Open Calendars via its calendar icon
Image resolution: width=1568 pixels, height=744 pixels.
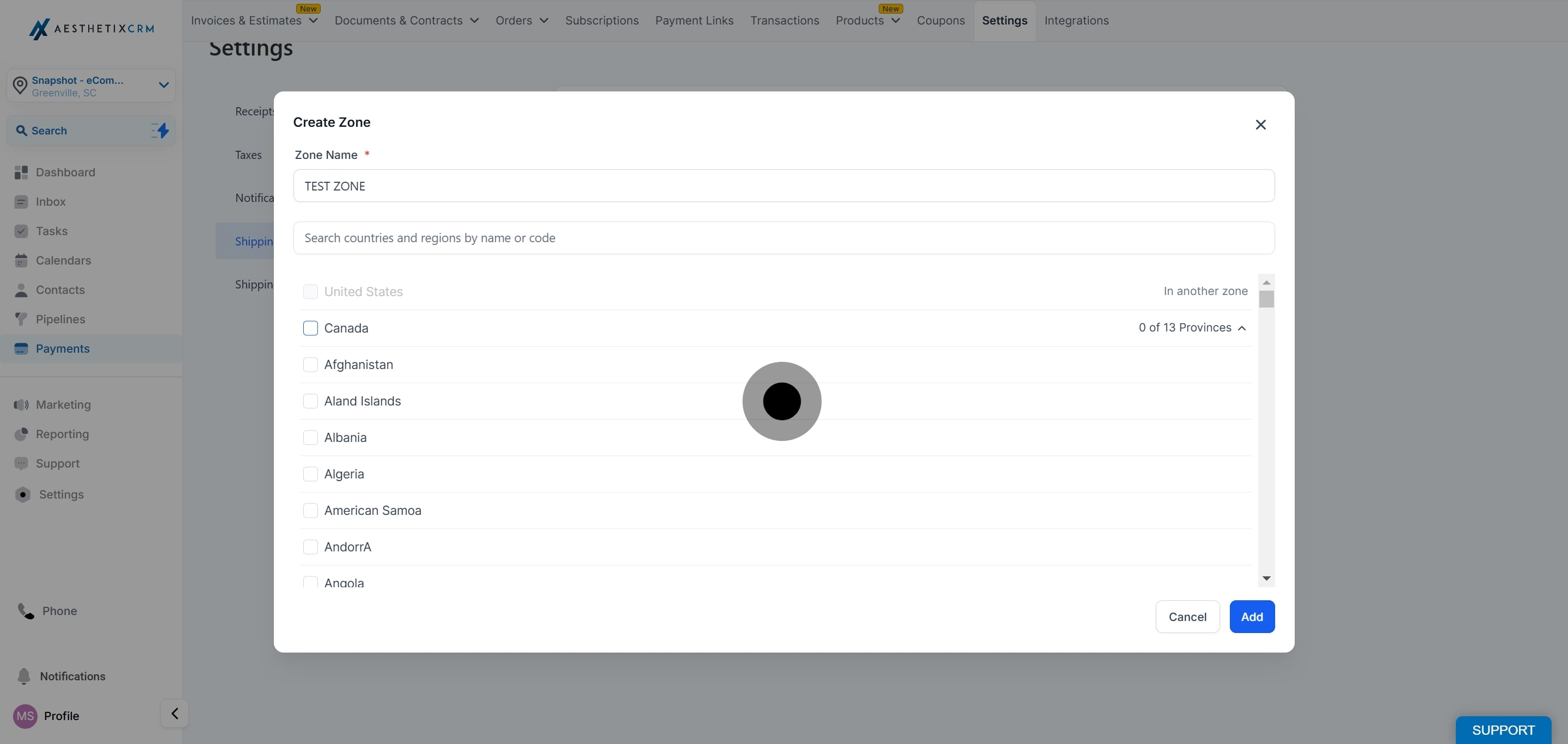point(21,260)
